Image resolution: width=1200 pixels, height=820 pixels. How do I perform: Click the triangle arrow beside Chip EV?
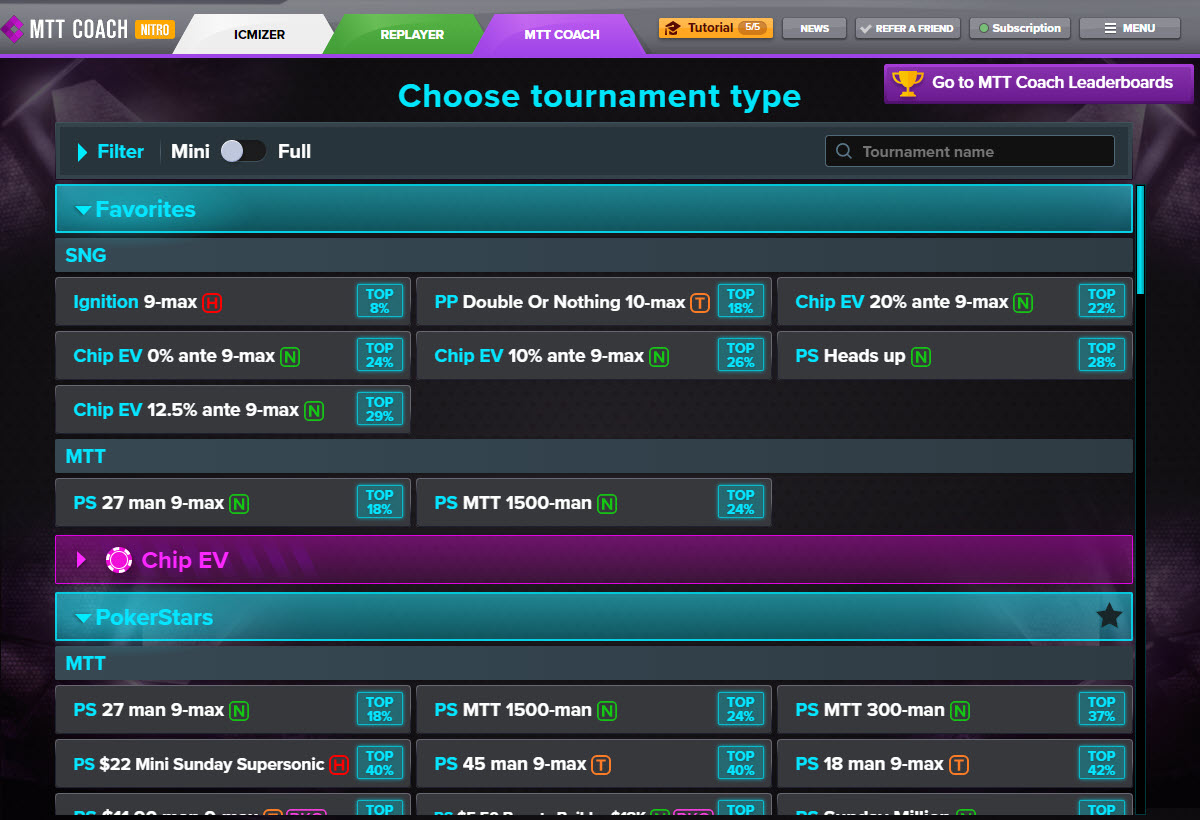point(82,560)
